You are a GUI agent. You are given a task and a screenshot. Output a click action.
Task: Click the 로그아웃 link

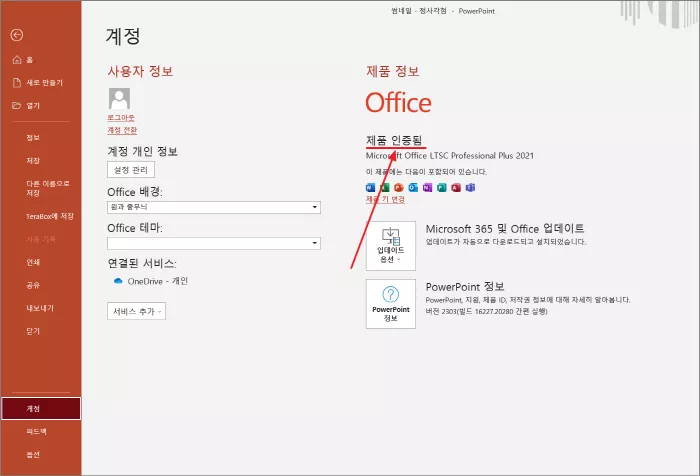pos(121,118)
